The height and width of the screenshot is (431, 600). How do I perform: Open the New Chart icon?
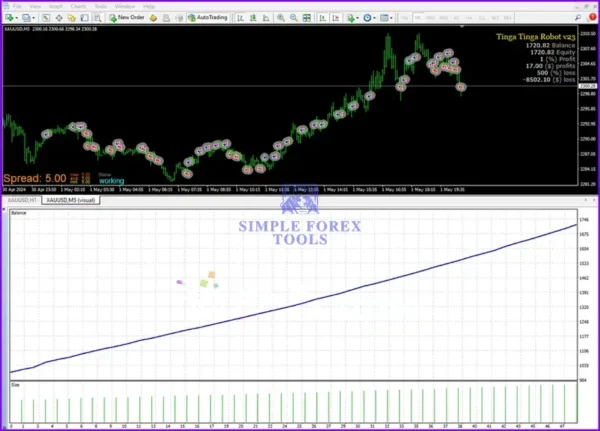9,18
